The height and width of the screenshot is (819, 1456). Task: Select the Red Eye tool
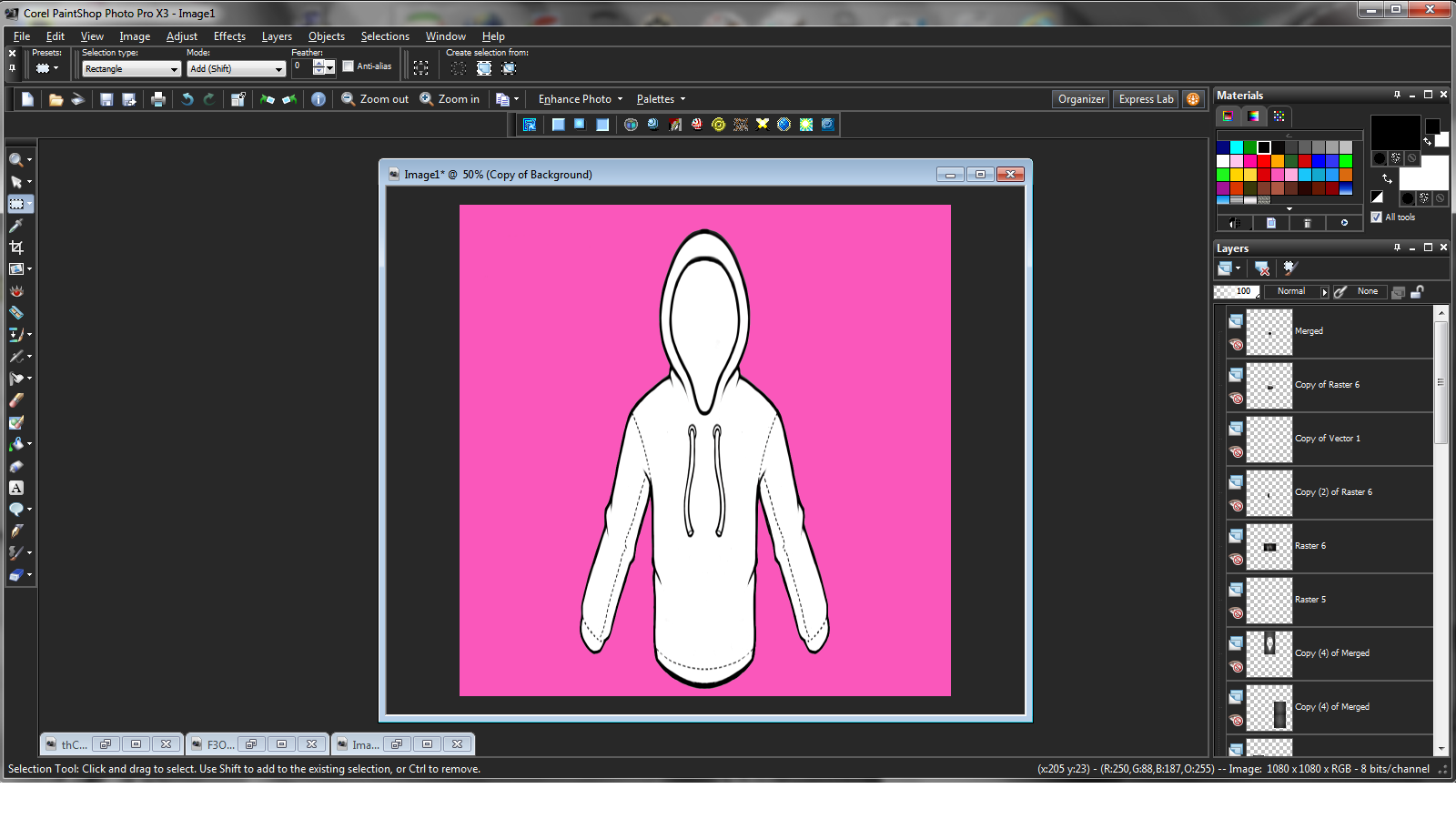16,291
